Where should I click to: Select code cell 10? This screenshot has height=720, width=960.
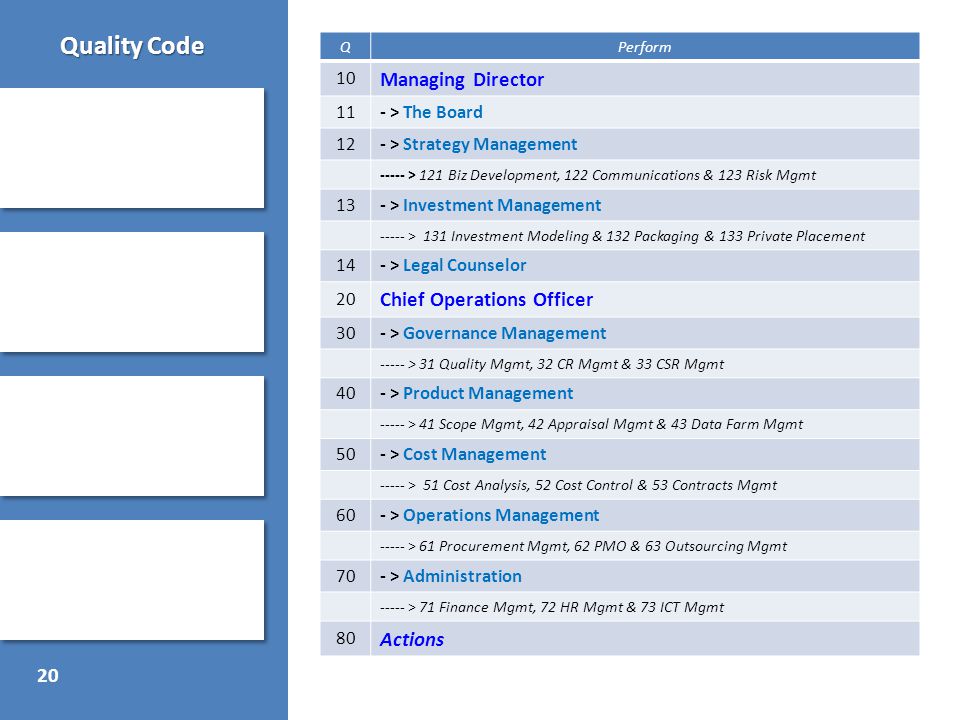(x=345, y=79)
